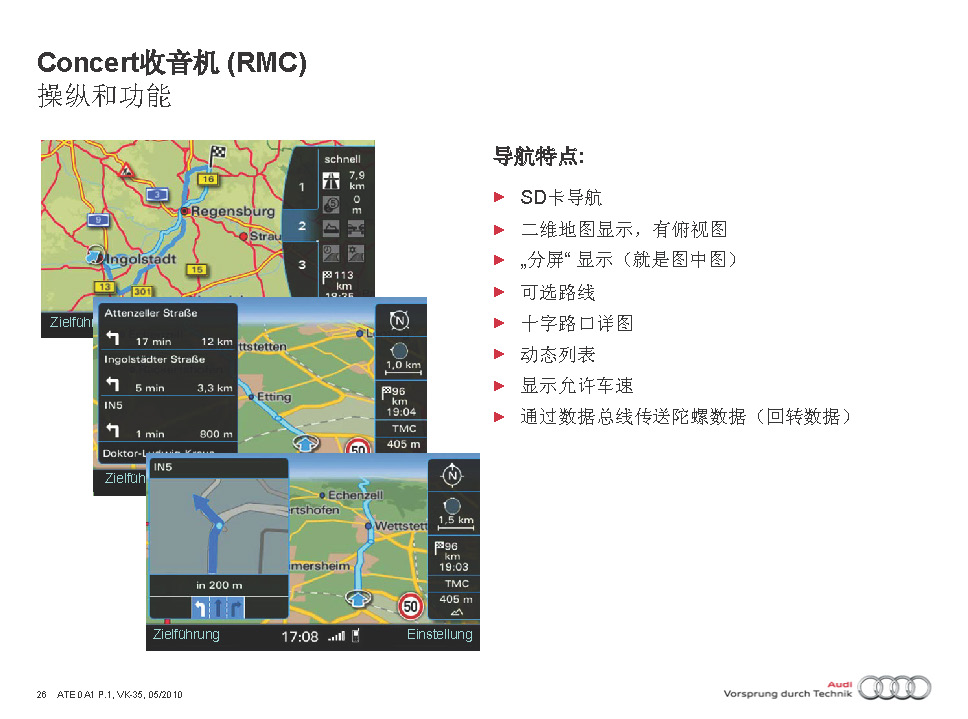Select route option 2
Image resolution: width=968 pixels, height=719 pixels.
(301, 225)
